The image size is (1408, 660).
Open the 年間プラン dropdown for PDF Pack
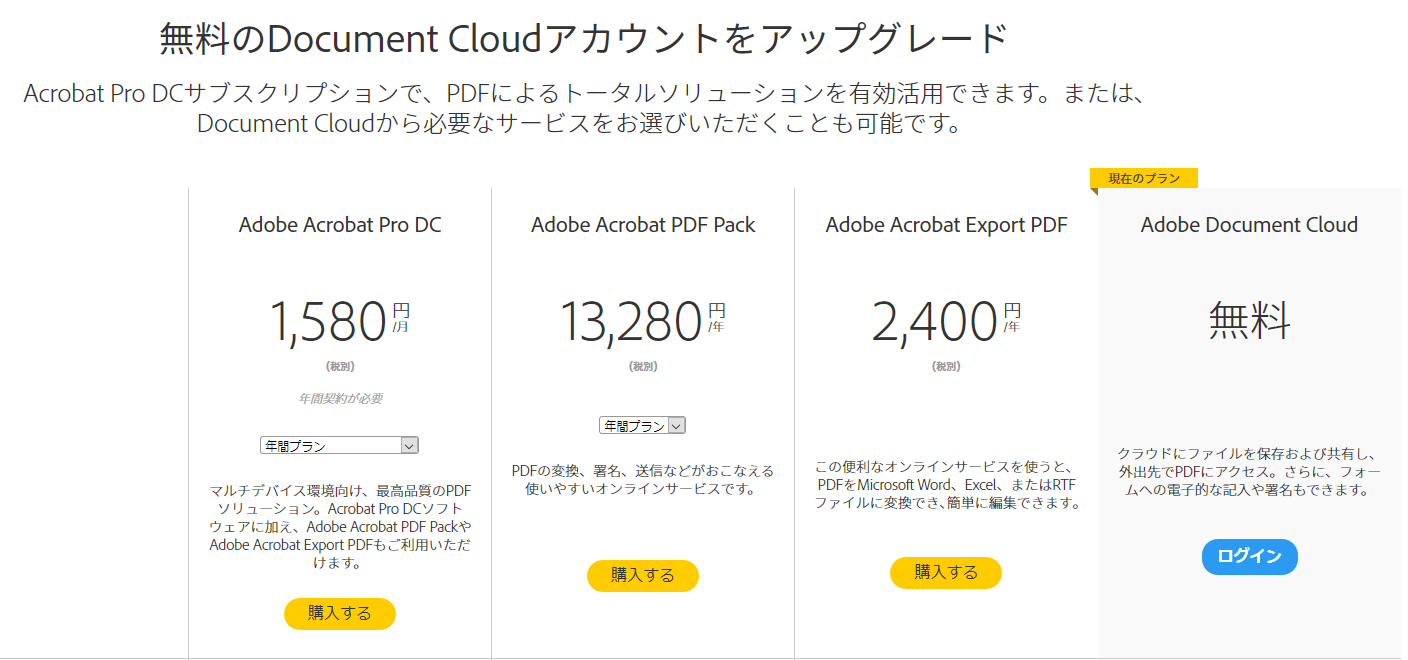click(643, 424)
